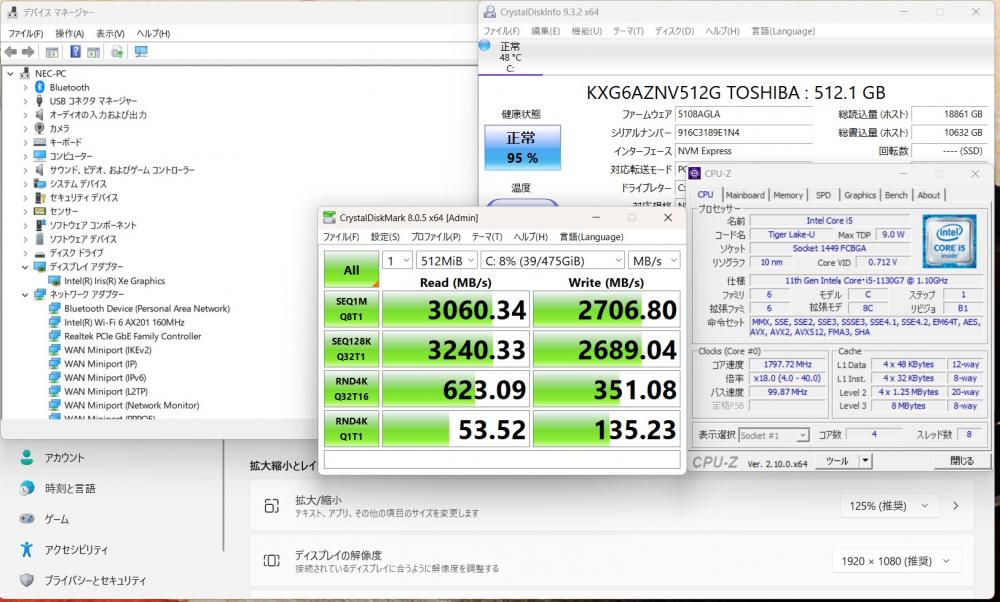1000x602 pixels.
Task: Click the ゲーム icon in Settings sidebar
Action: [x=26, y=519]
